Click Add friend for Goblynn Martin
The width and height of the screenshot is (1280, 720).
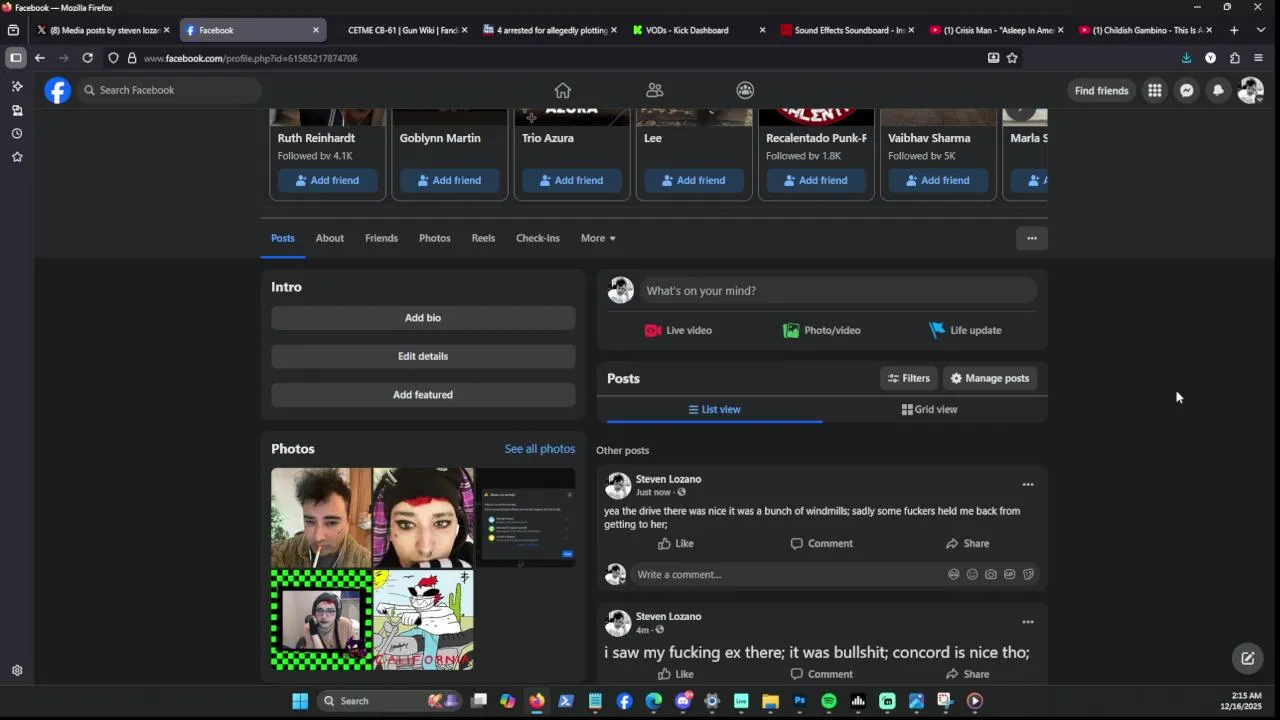click(x=449, y=180)
